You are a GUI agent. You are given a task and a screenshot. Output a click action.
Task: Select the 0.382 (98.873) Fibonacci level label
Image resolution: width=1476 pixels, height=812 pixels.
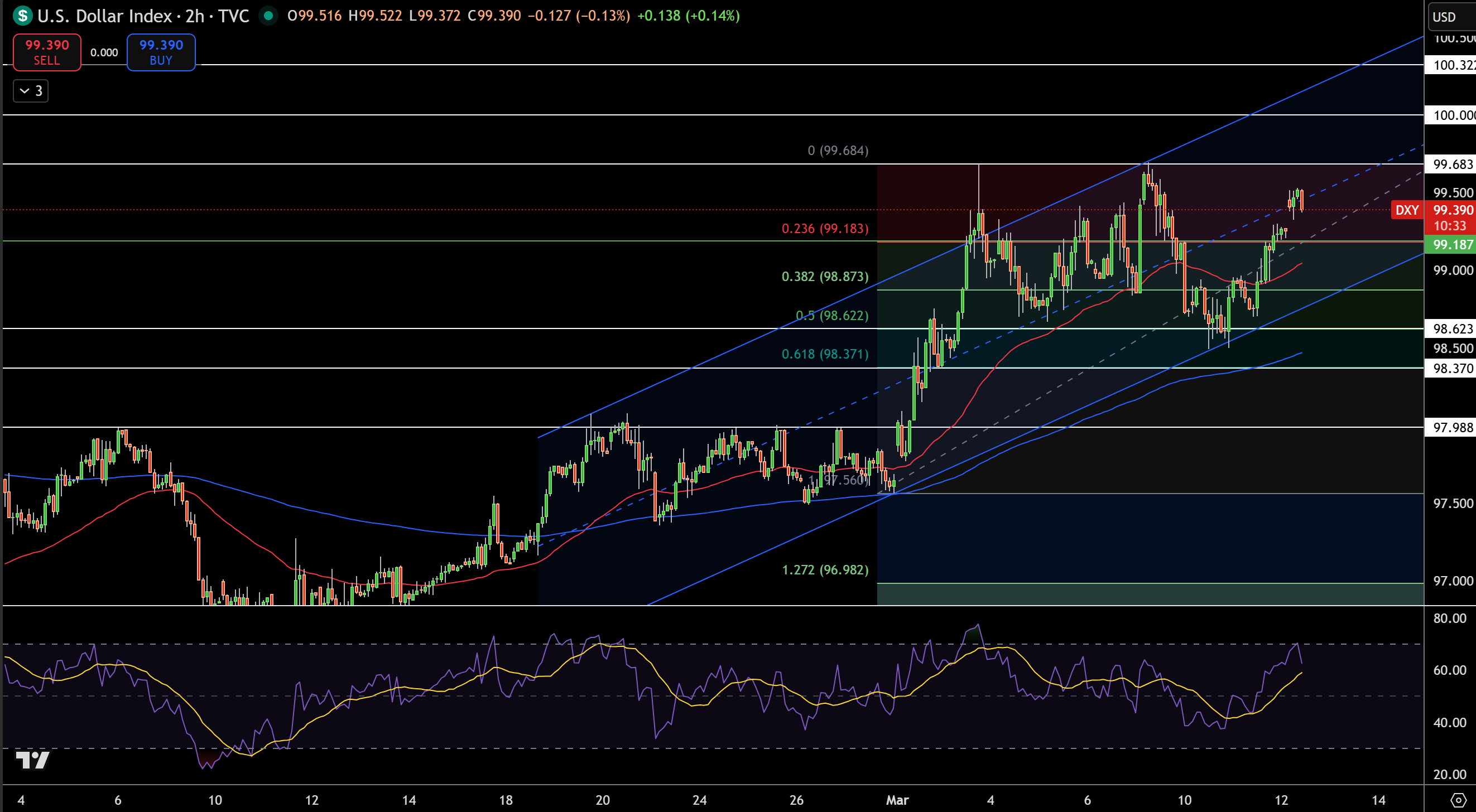click(x=825, y=277)
